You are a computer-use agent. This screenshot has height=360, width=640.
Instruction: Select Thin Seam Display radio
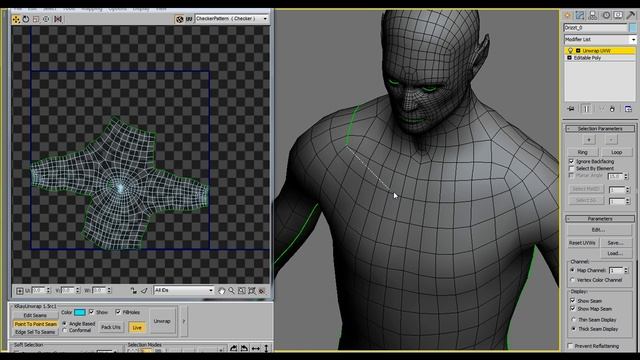pyautogui.click(x=573, y=320)
